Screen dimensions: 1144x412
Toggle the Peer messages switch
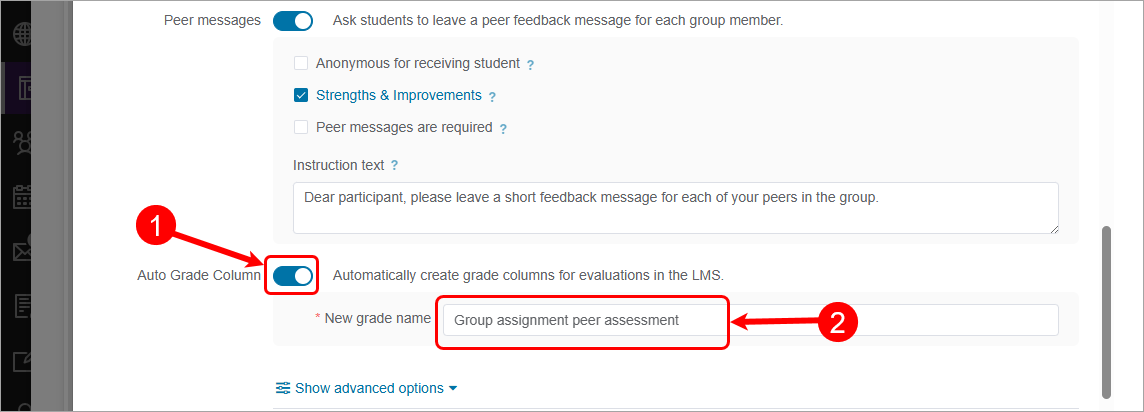tap(293, 21)
